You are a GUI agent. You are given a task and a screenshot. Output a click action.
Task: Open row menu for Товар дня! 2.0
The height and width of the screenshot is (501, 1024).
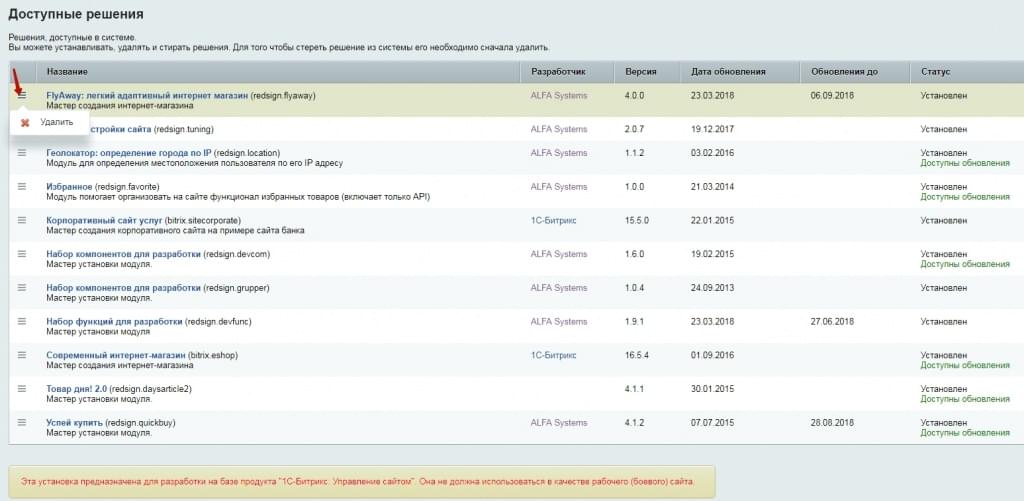(22, 388)
